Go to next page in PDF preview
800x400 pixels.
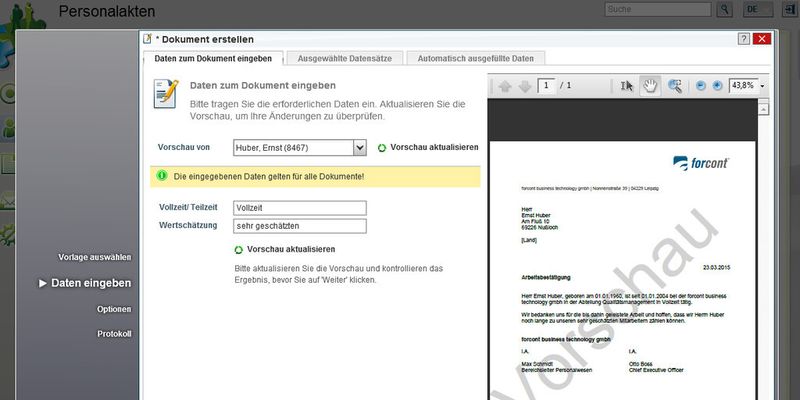[x=524, y=86]
